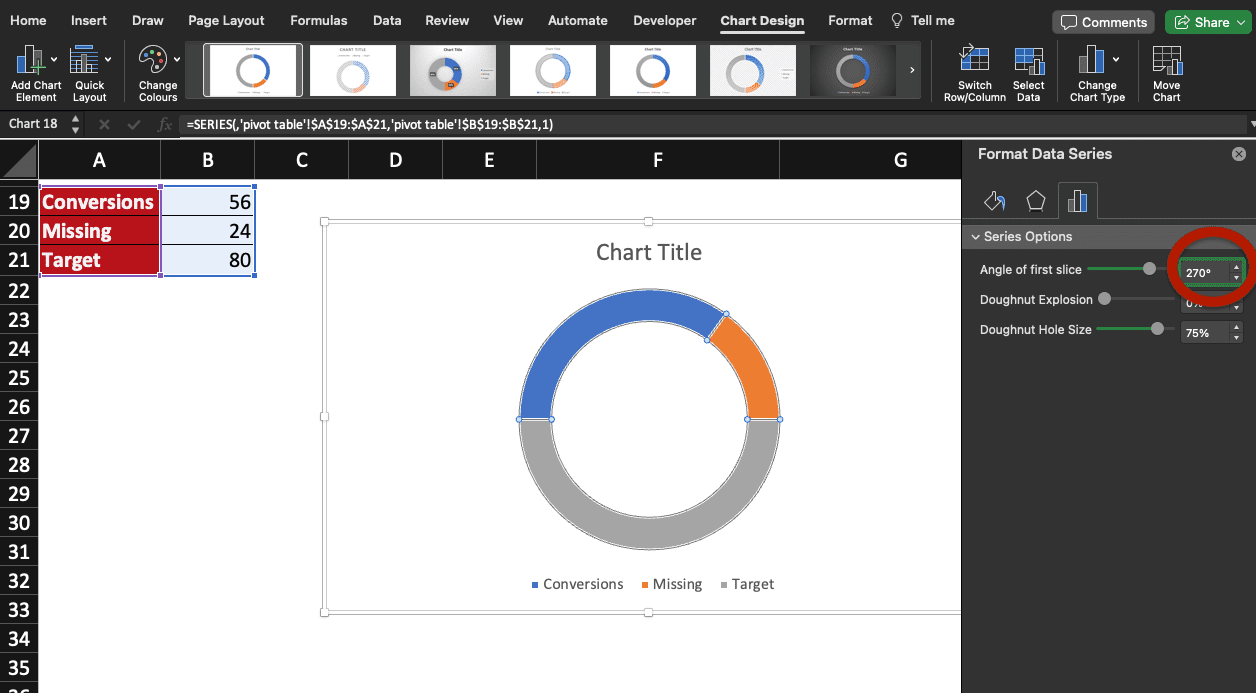Image resolution: width=1256 pixels, height=693 pixels.
Task: Collapse the Series Options section
Action: point(976,237)
